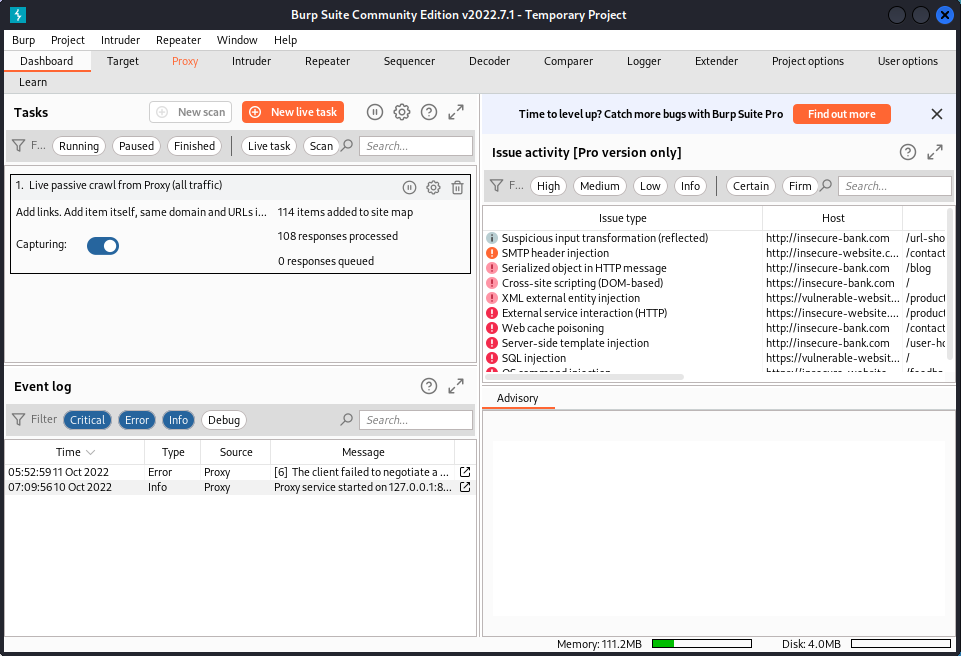The width and height of the screenshot is (961, 656).
Task: Click the Tasks search magnifier icon
Action: click(347, 146)
